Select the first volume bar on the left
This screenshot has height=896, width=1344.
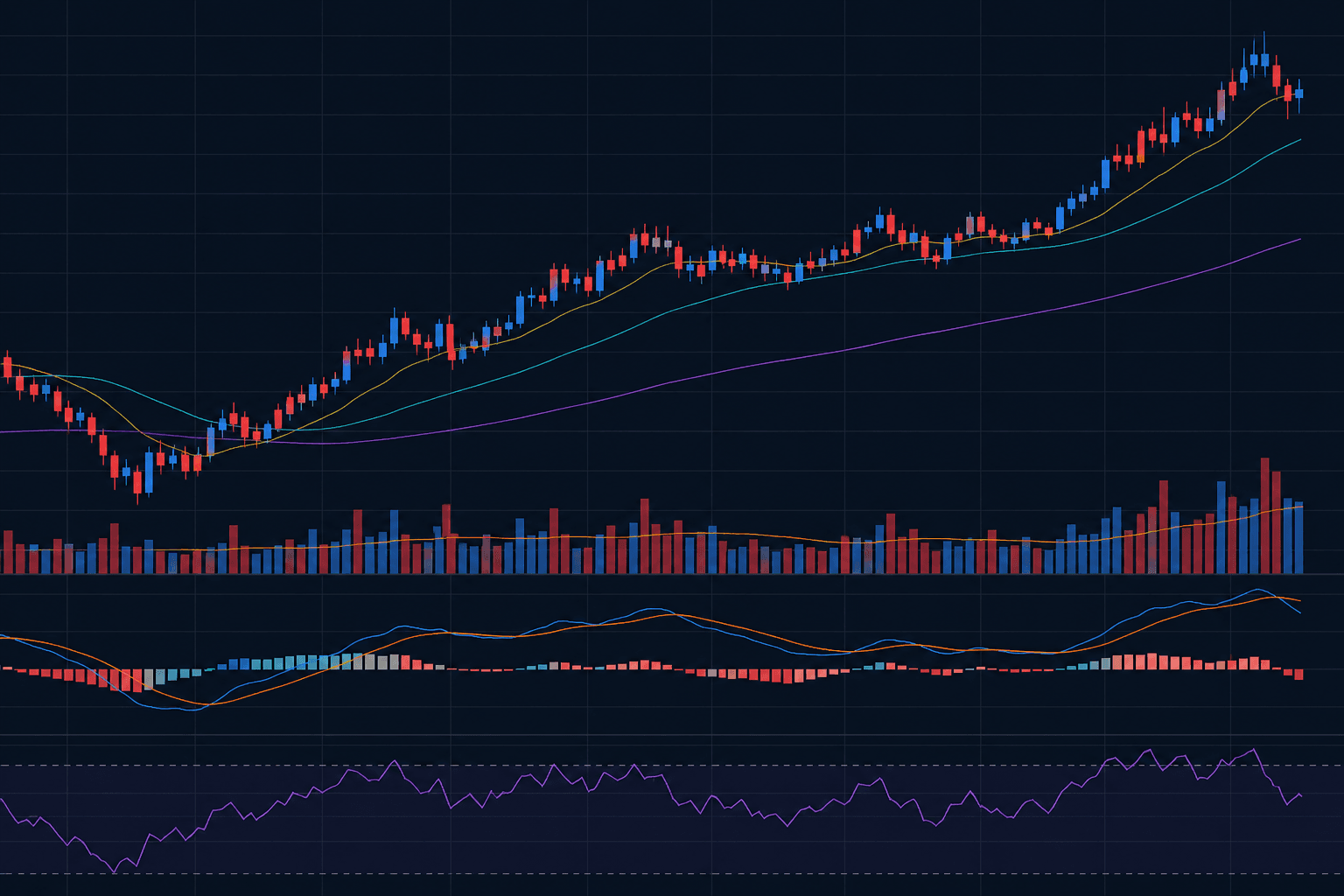click(8, 551)
